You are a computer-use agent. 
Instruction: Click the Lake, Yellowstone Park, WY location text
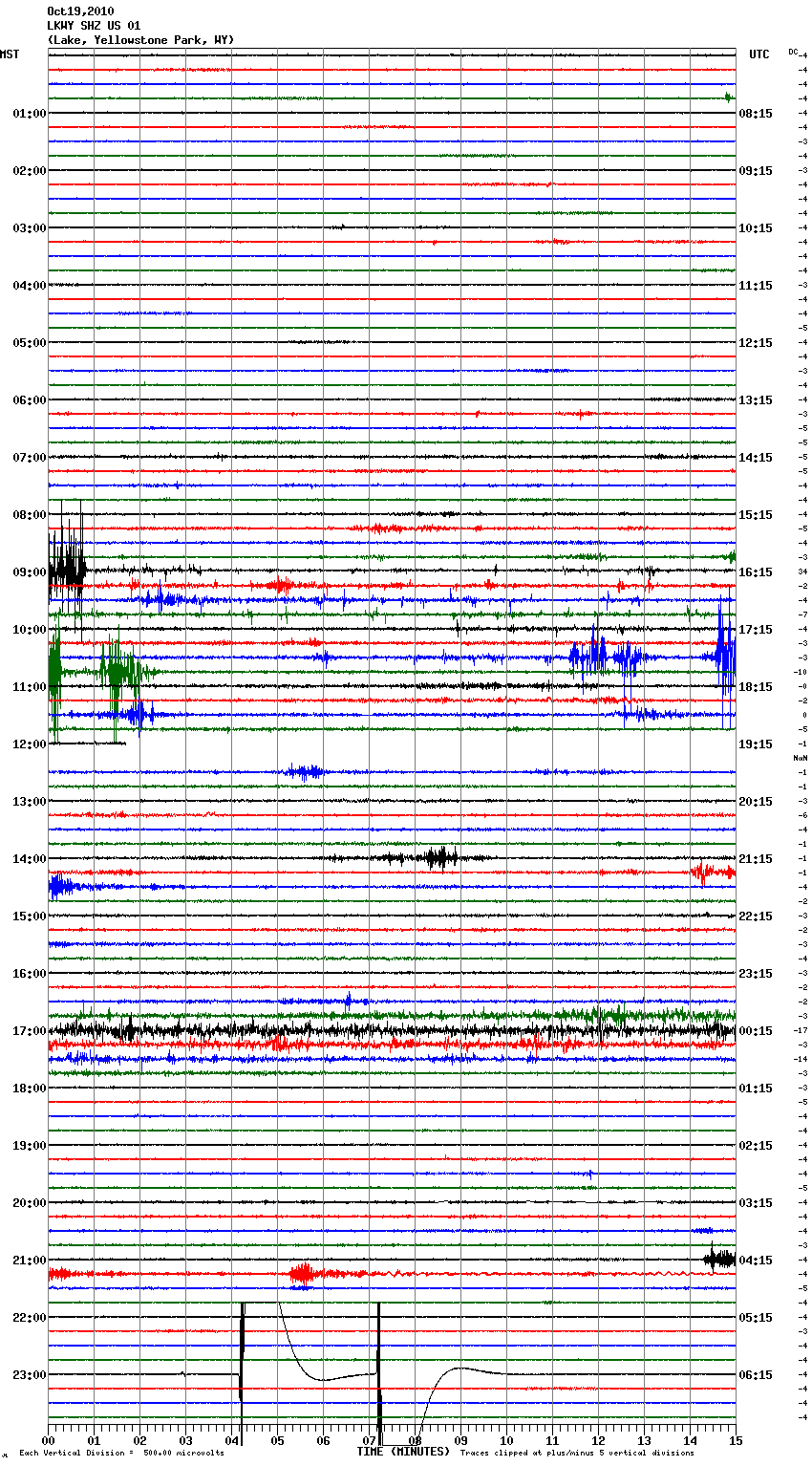tap(139, 40)
